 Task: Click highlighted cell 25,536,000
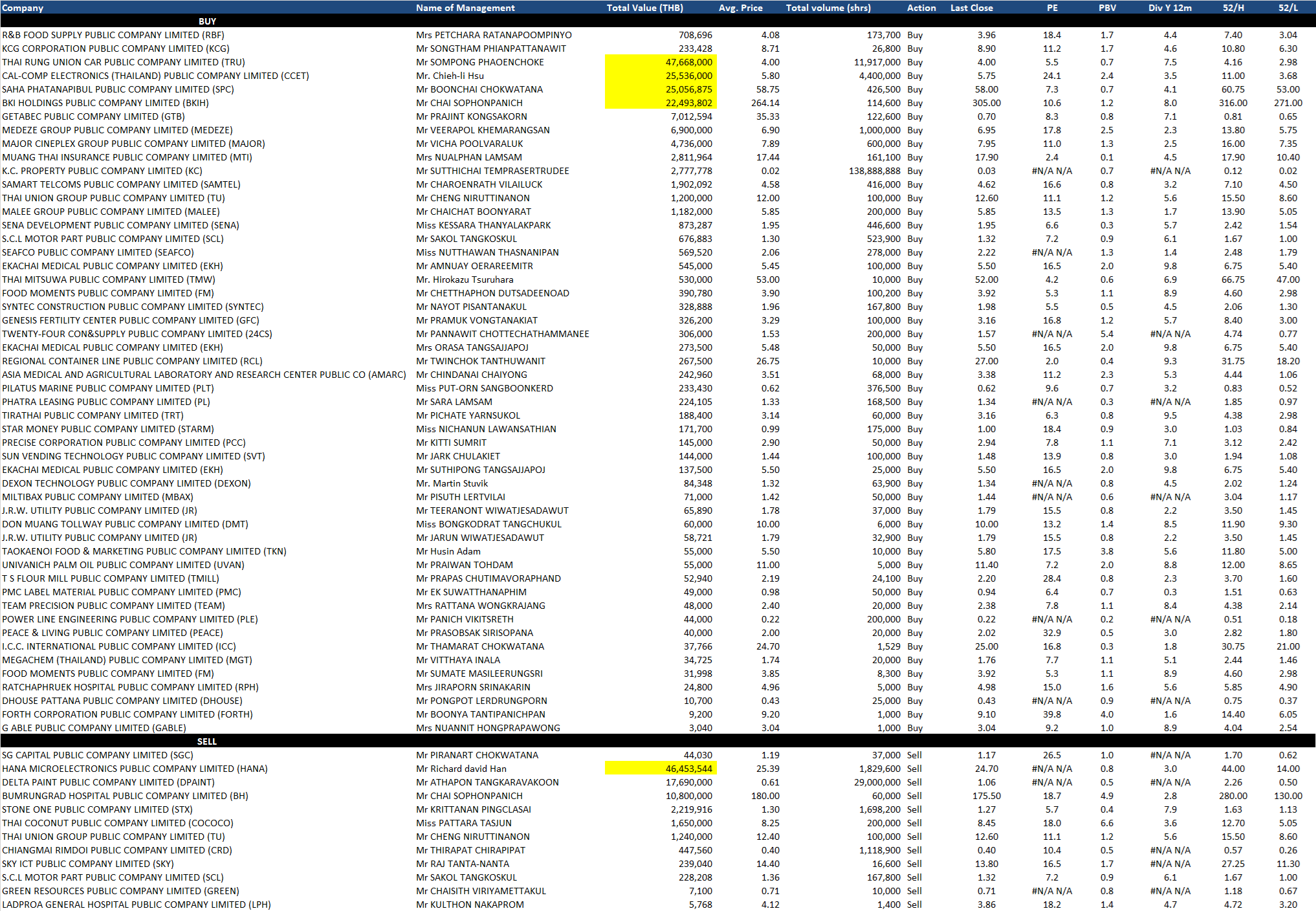click(688, 76)
